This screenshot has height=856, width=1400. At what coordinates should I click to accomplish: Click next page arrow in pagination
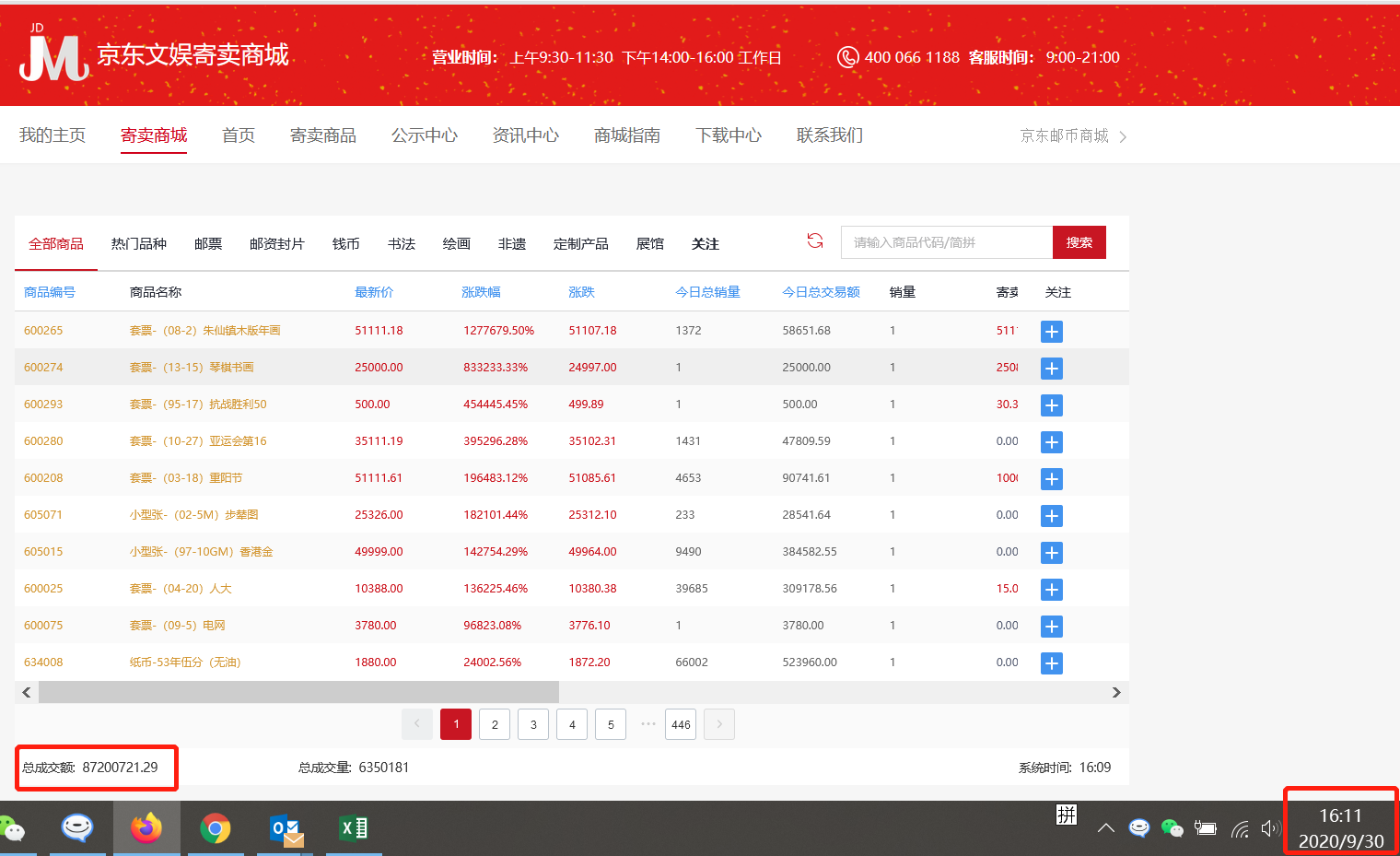coord(719,724)
